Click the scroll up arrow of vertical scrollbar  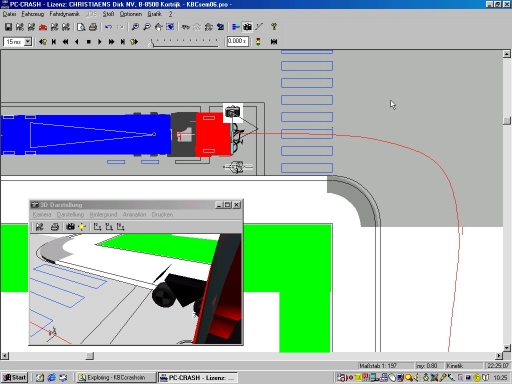[x=507, y=54]
